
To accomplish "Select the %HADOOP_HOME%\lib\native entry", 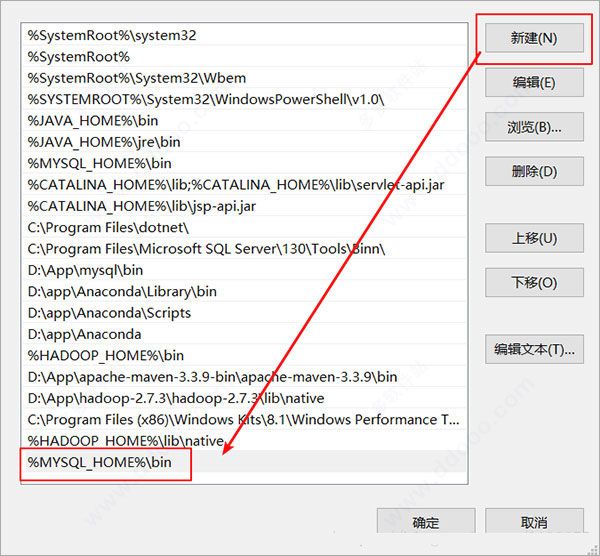I will [244, 441].
